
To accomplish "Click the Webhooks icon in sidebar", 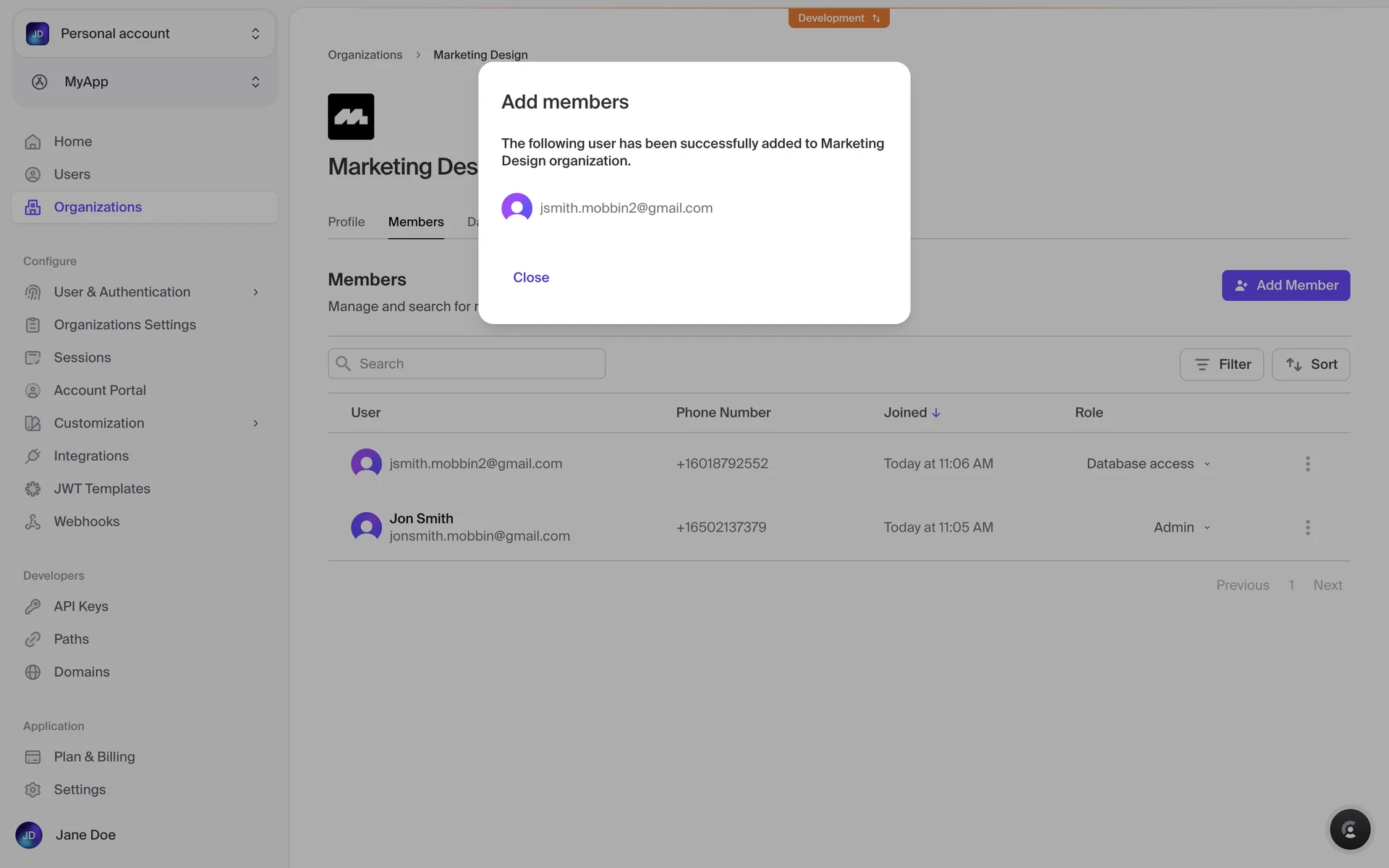I will 33,522.
